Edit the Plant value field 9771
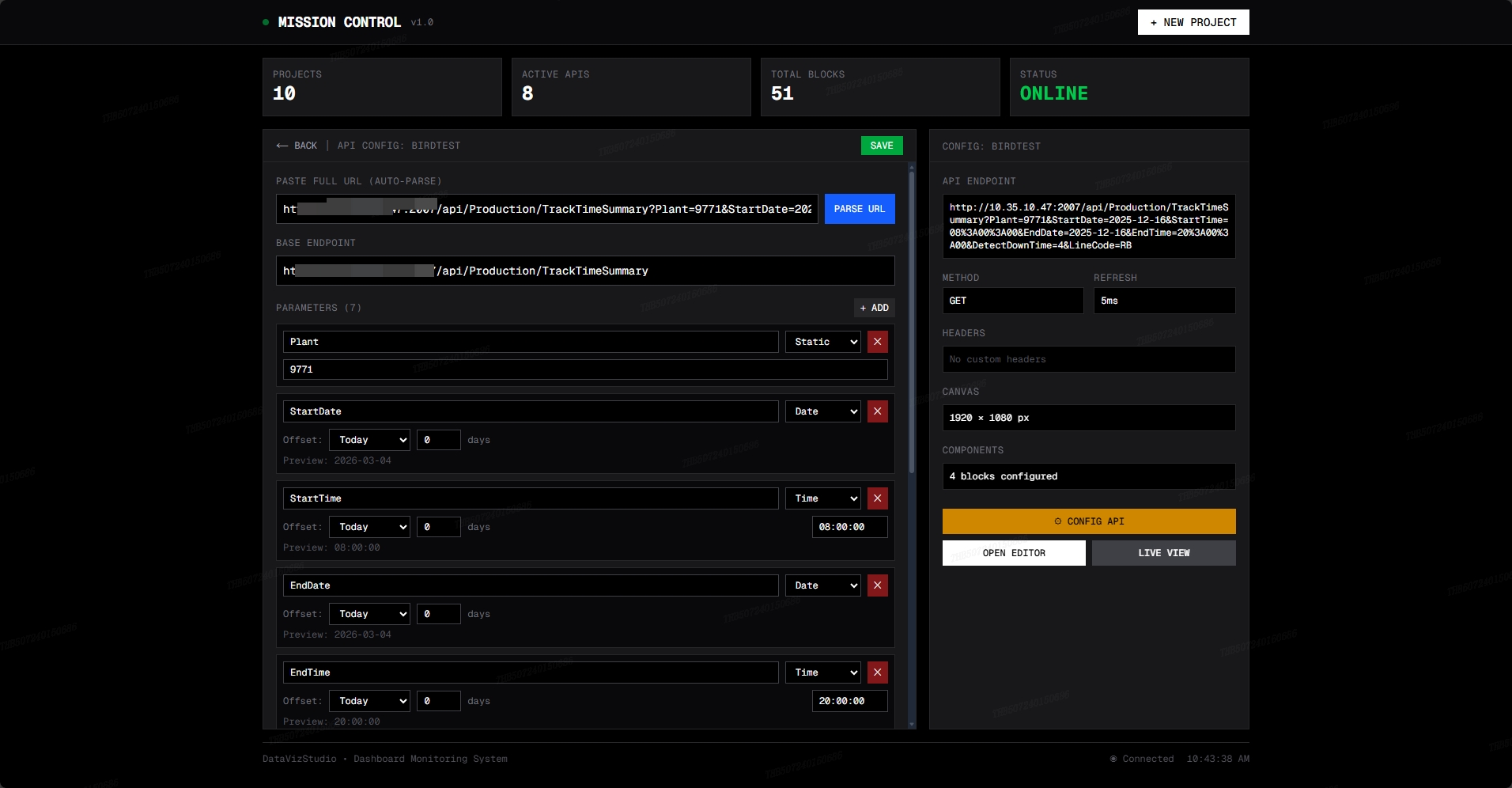 [585, 369]
